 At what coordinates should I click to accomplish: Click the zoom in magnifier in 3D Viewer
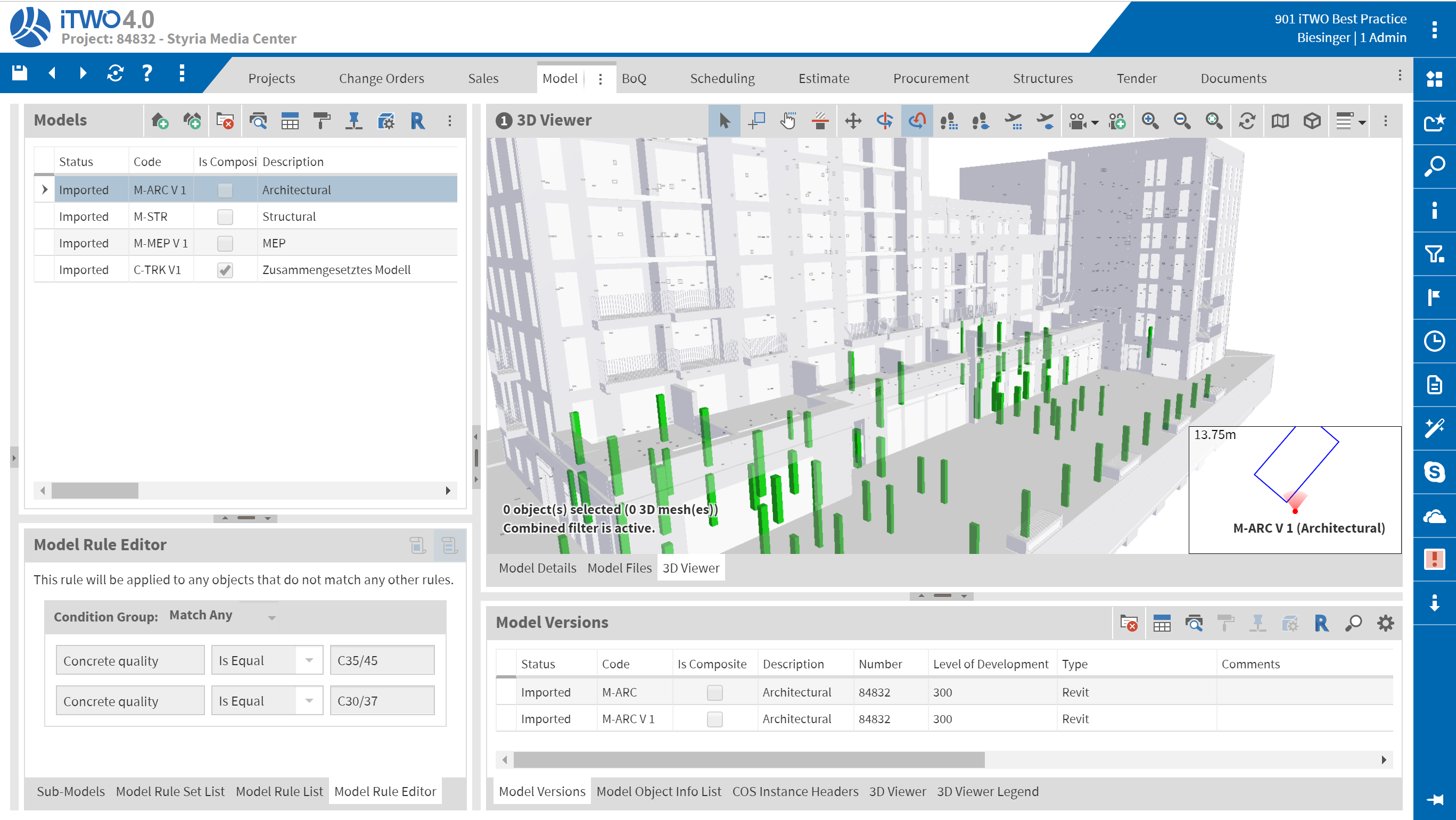[x=1150, y=120]
